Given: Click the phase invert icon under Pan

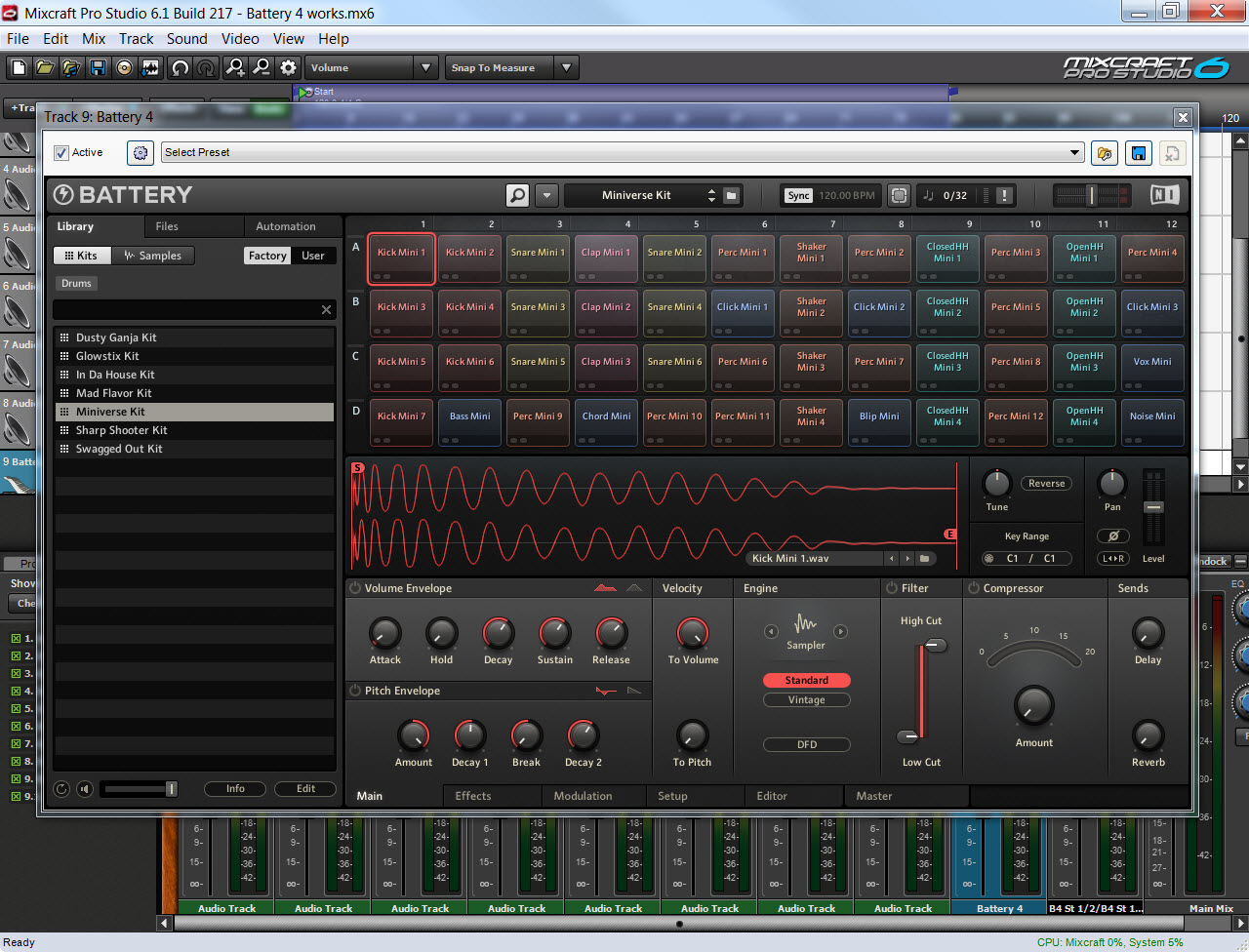Looking at the screenshot, I should tap(1112, 535).
